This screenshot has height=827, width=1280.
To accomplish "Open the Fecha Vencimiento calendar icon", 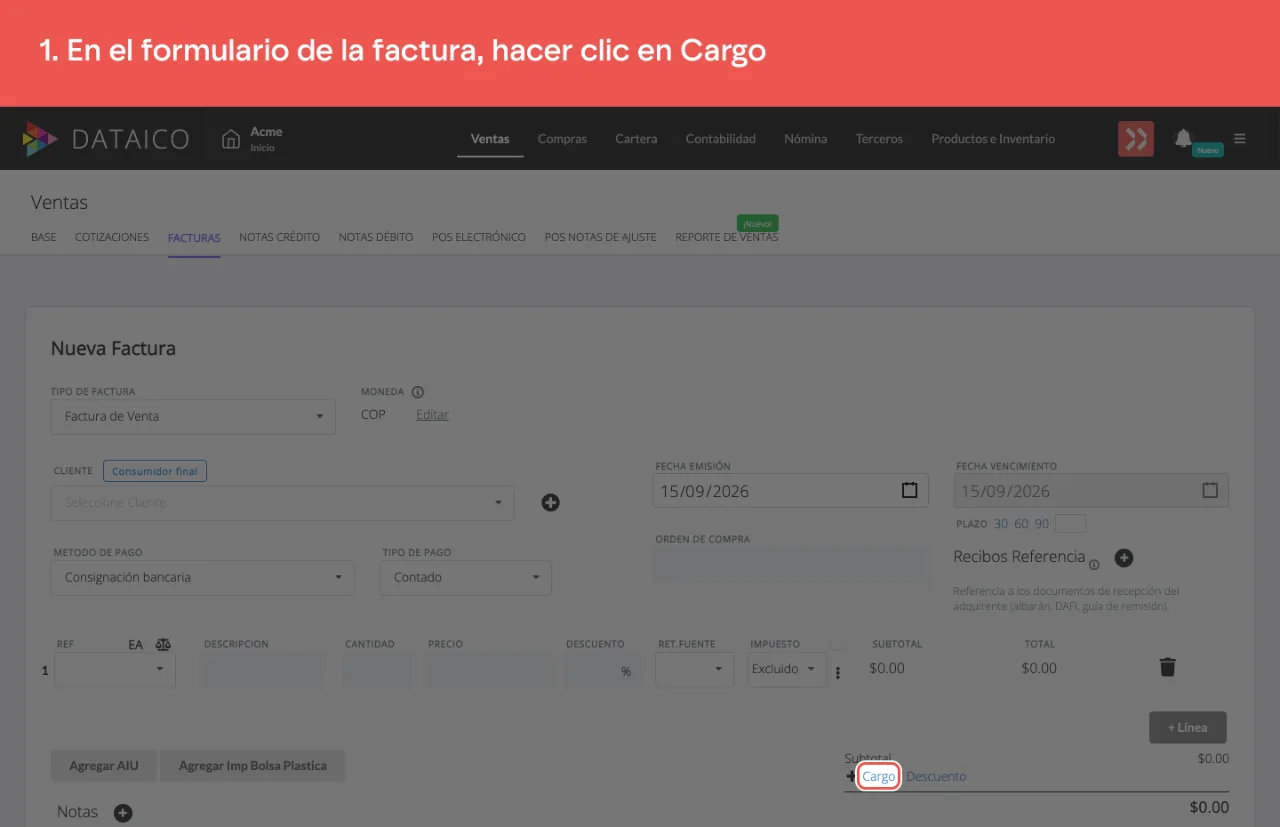I will pos(1210,491).
